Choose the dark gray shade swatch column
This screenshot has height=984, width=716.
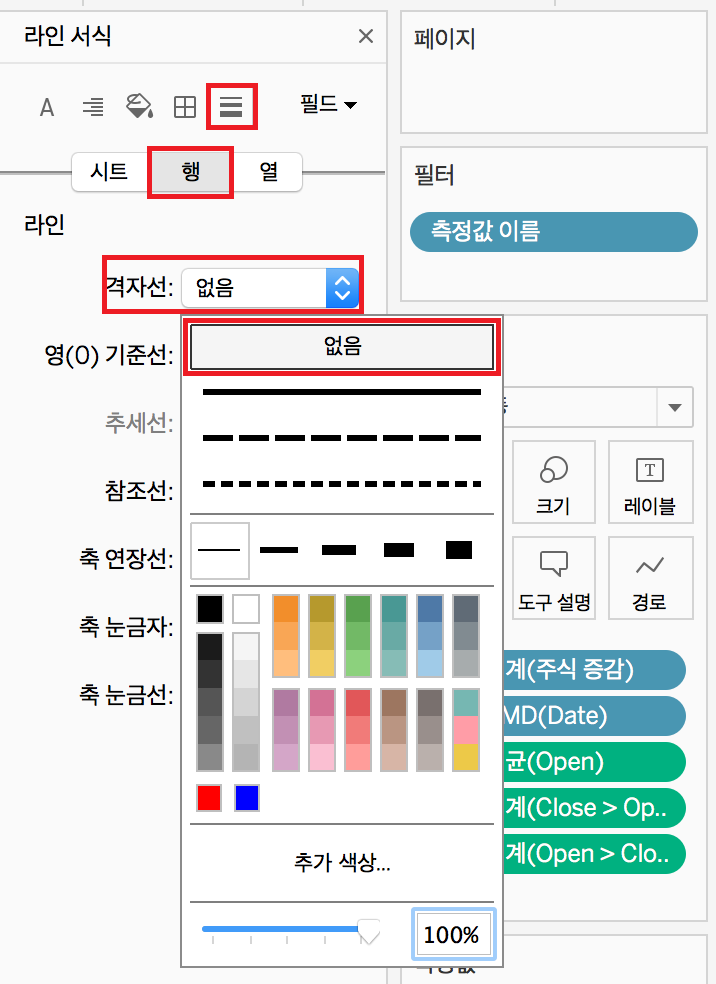(x=210, y=702)
